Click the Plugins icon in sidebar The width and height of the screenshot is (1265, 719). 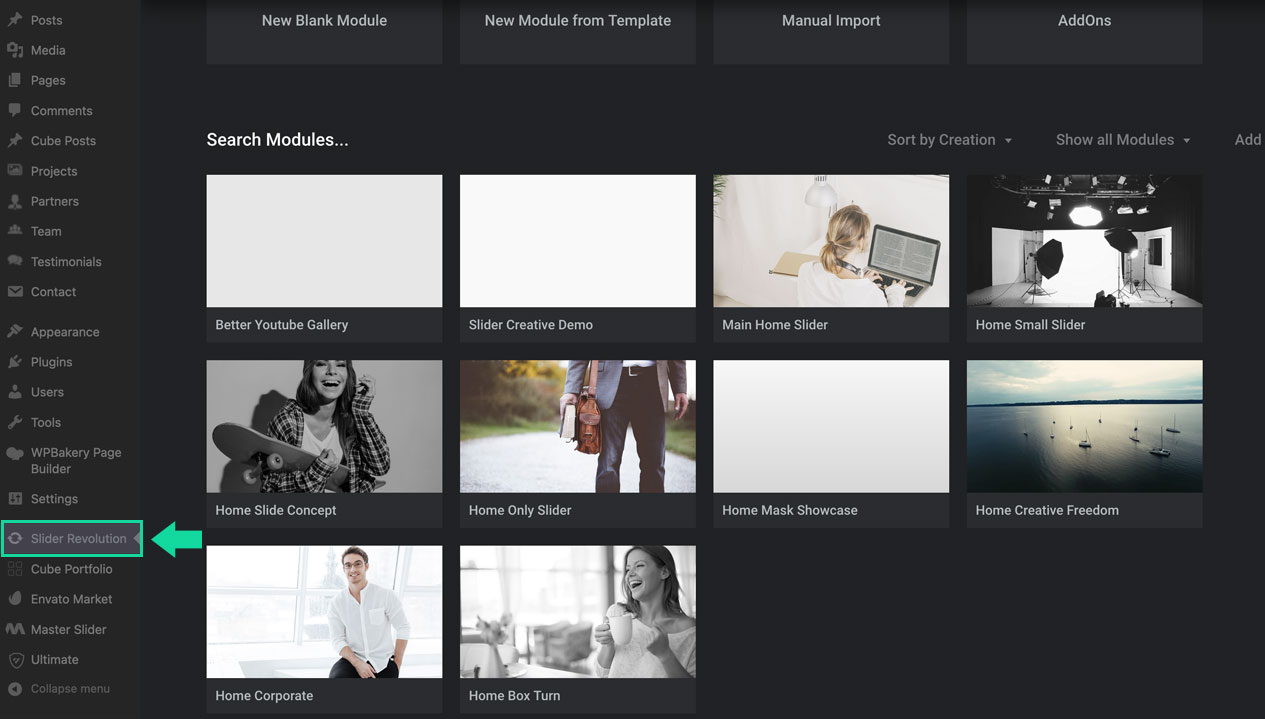(x=15, y=362)
